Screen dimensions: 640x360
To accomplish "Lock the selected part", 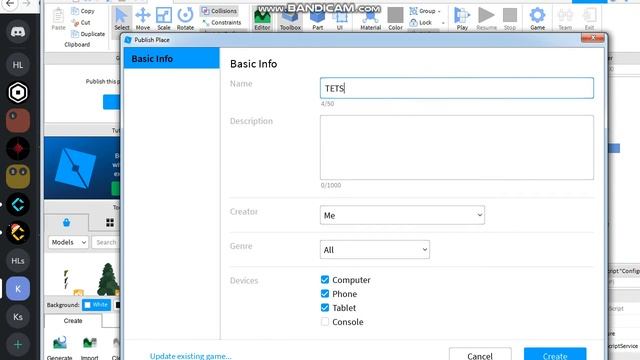I will pos(421,22).
